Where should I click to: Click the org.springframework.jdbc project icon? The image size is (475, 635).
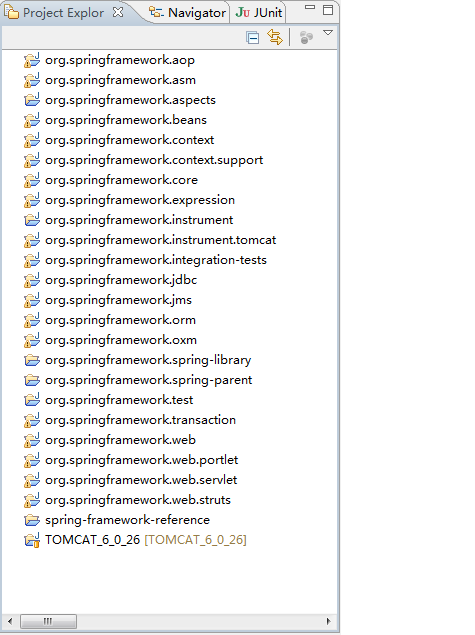pyautogui.click(x=32, y=280)
